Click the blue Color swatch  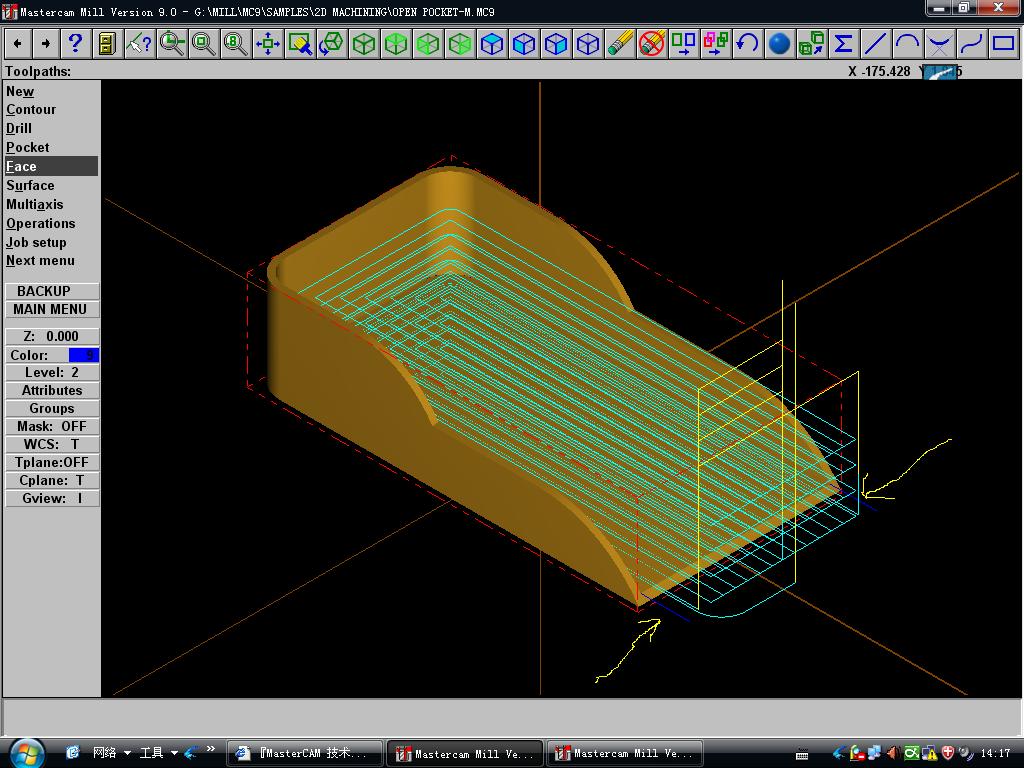tap(84, 355)
